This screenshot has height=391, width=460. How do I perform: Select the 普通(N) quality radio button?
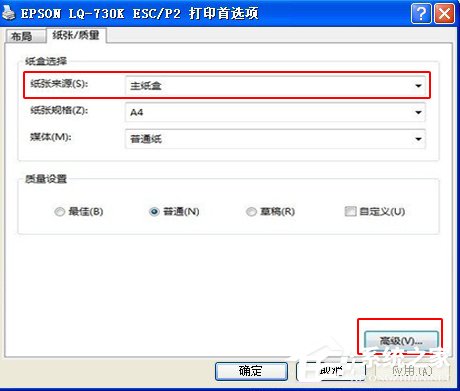154,212
